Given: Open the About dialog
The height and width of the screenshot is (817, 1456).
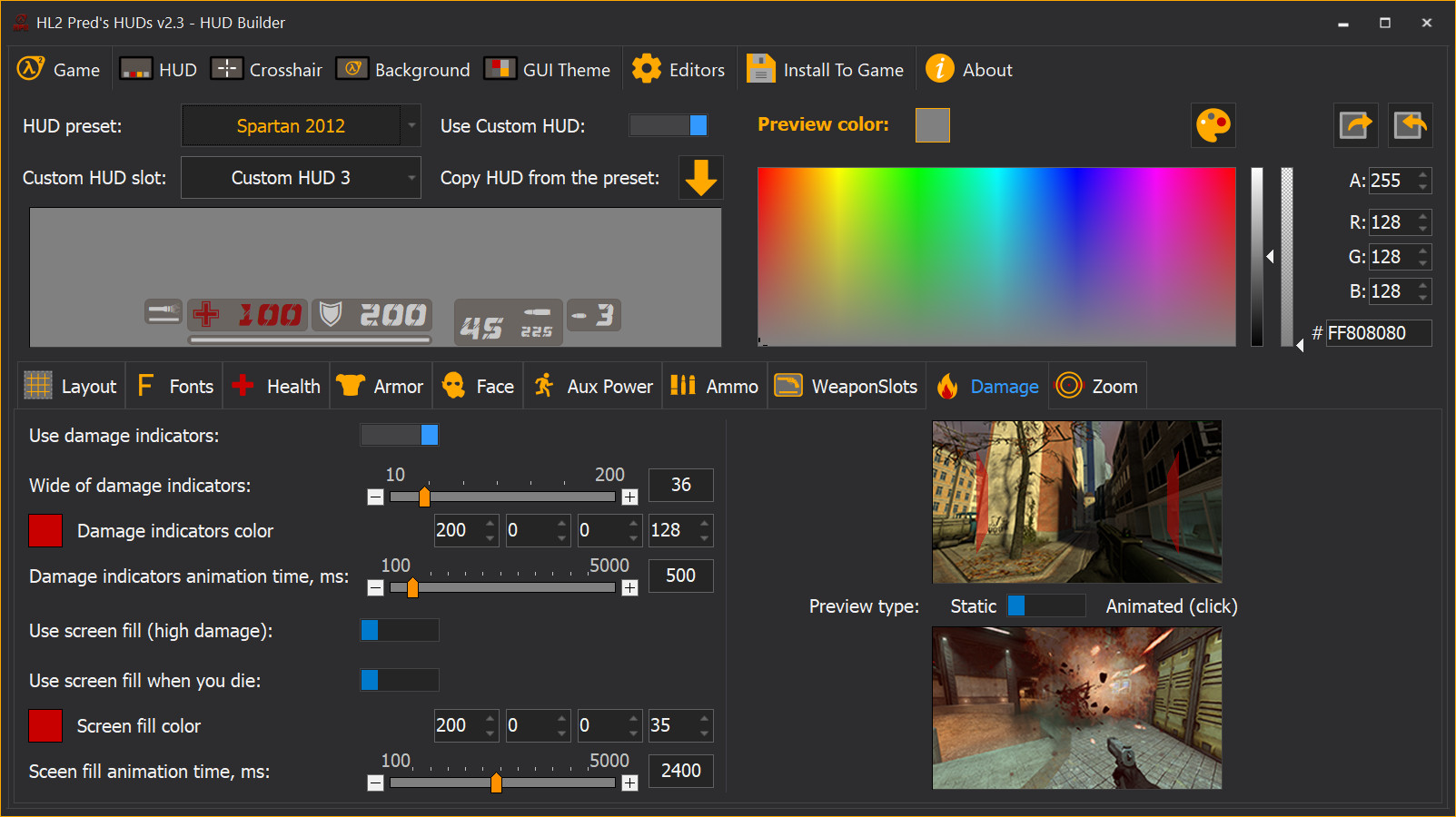Looking at the screenshot, I should (968, 69).
